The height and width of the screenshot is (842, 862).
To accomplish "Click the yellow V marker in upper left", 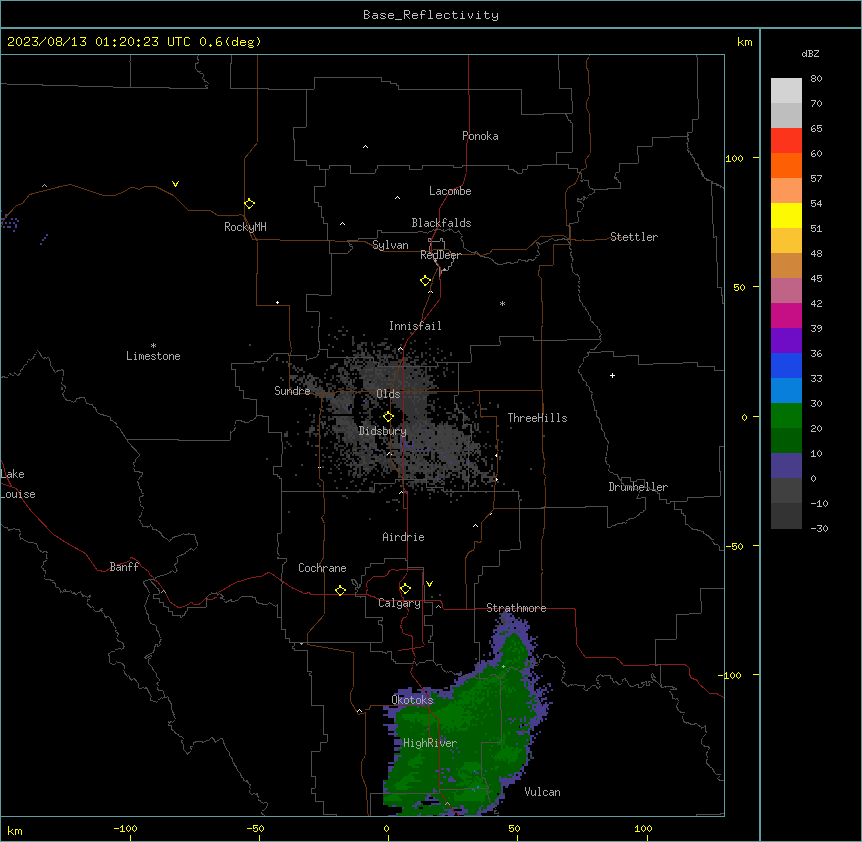I will coord(175,184).
